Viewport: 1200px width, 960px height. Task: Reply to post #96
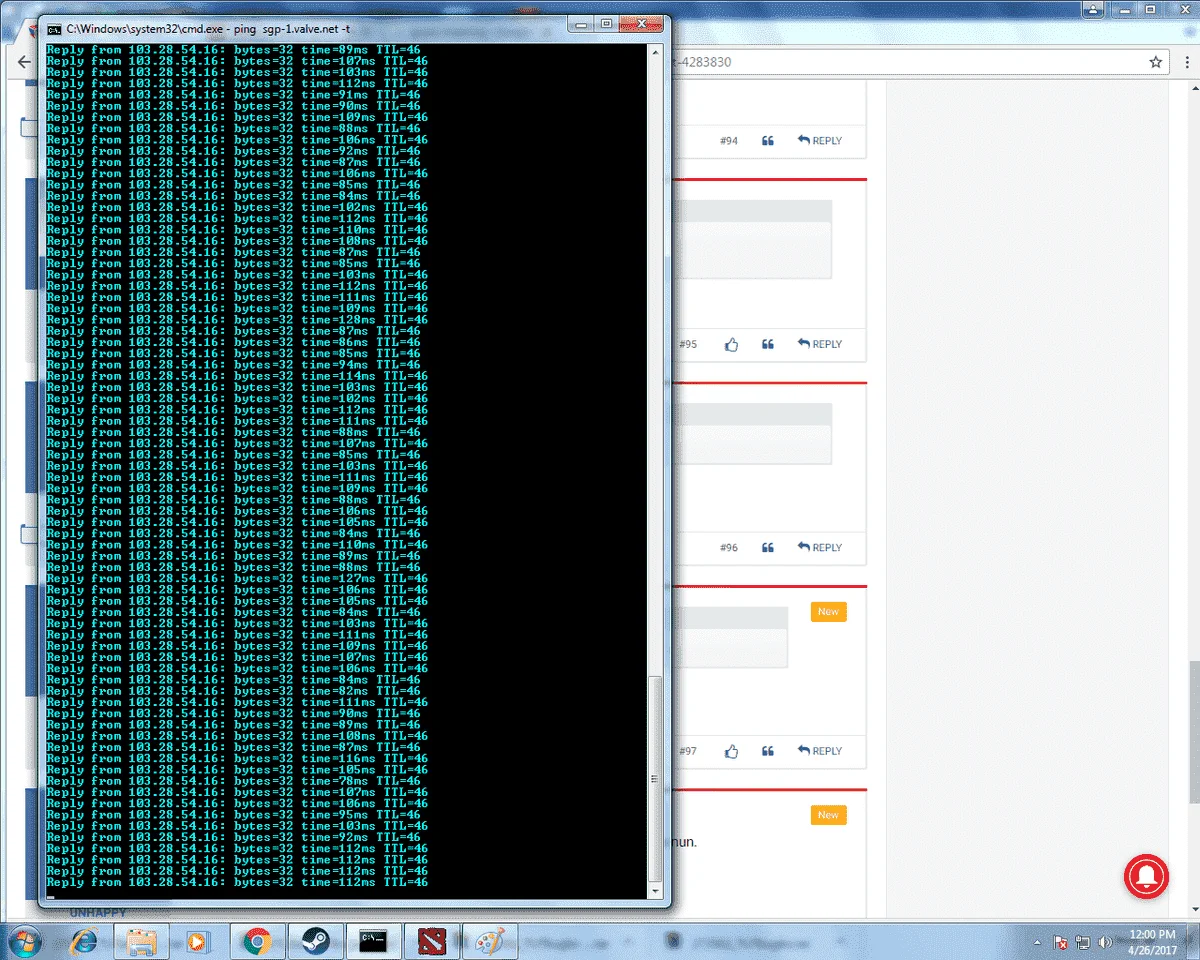[x=820, y=548]
